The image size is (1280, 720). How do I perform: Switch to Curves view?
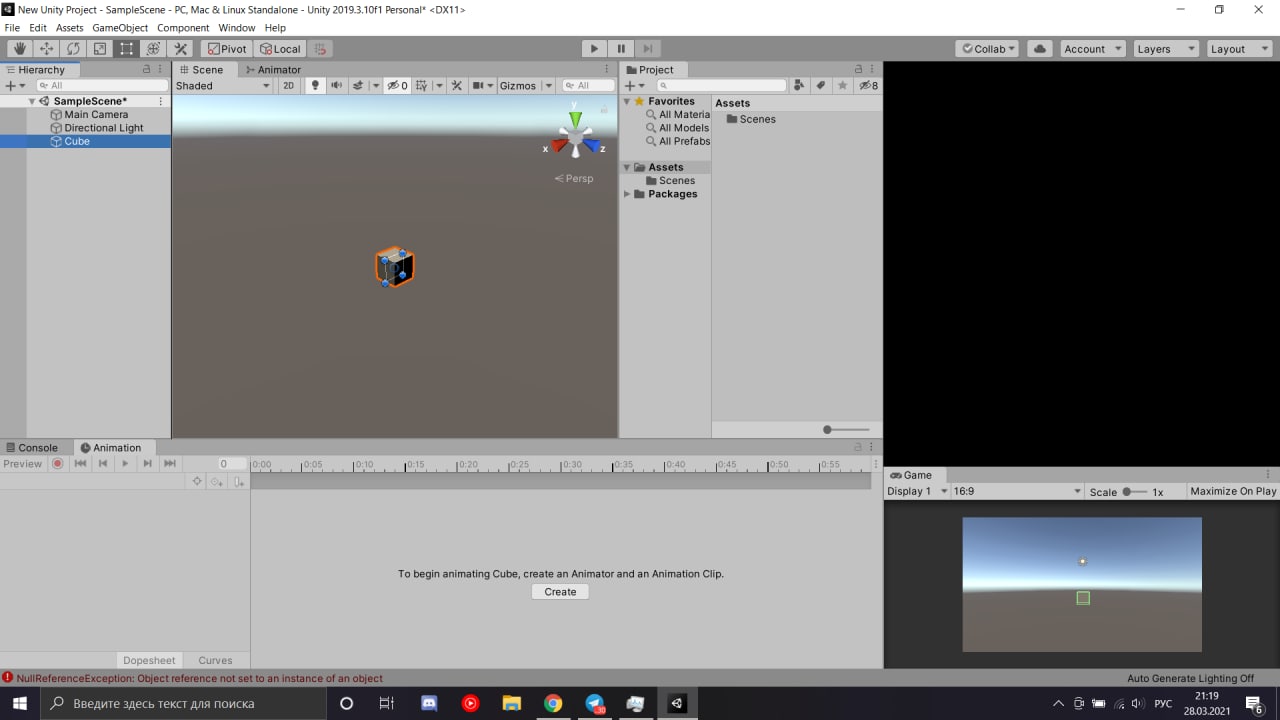(x=215, y=660)
